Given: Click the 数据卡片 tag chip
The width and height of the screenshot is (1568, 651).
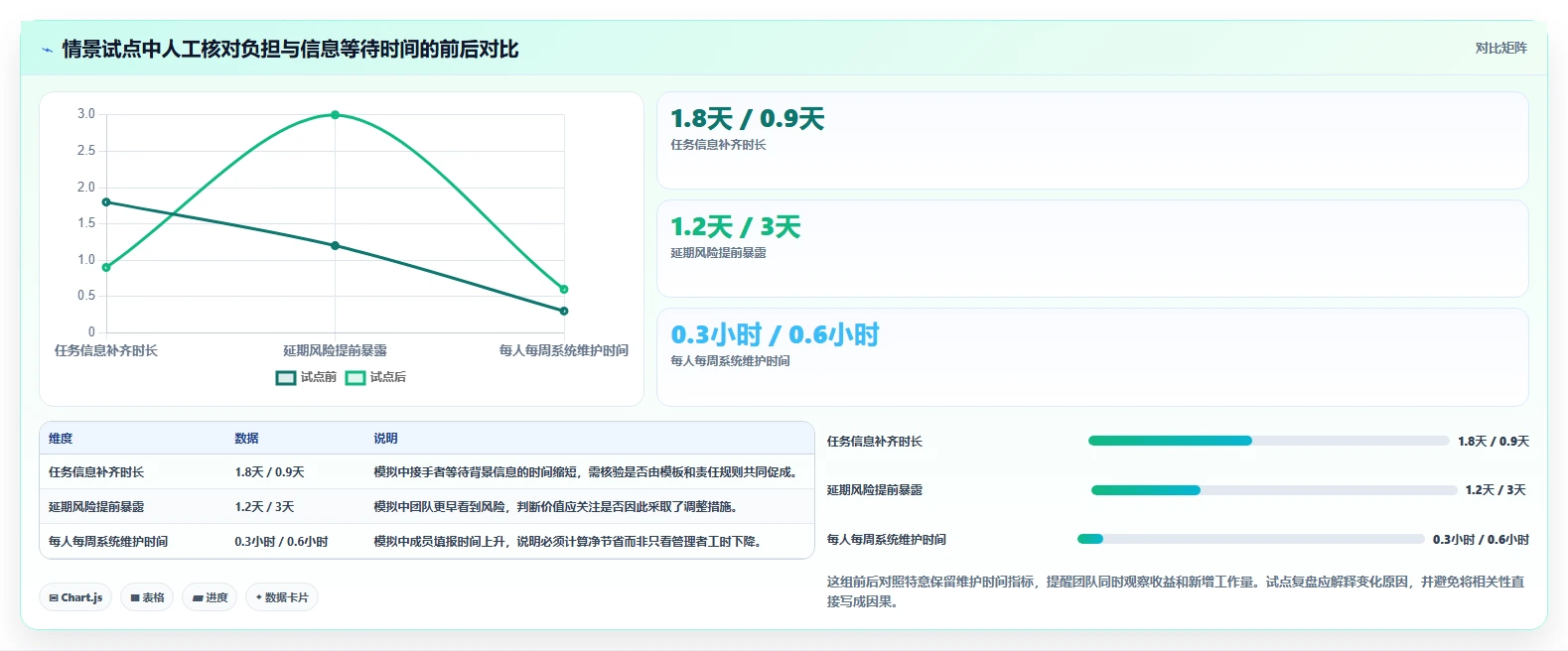Looking at the screenshot, I should (282, 597).
